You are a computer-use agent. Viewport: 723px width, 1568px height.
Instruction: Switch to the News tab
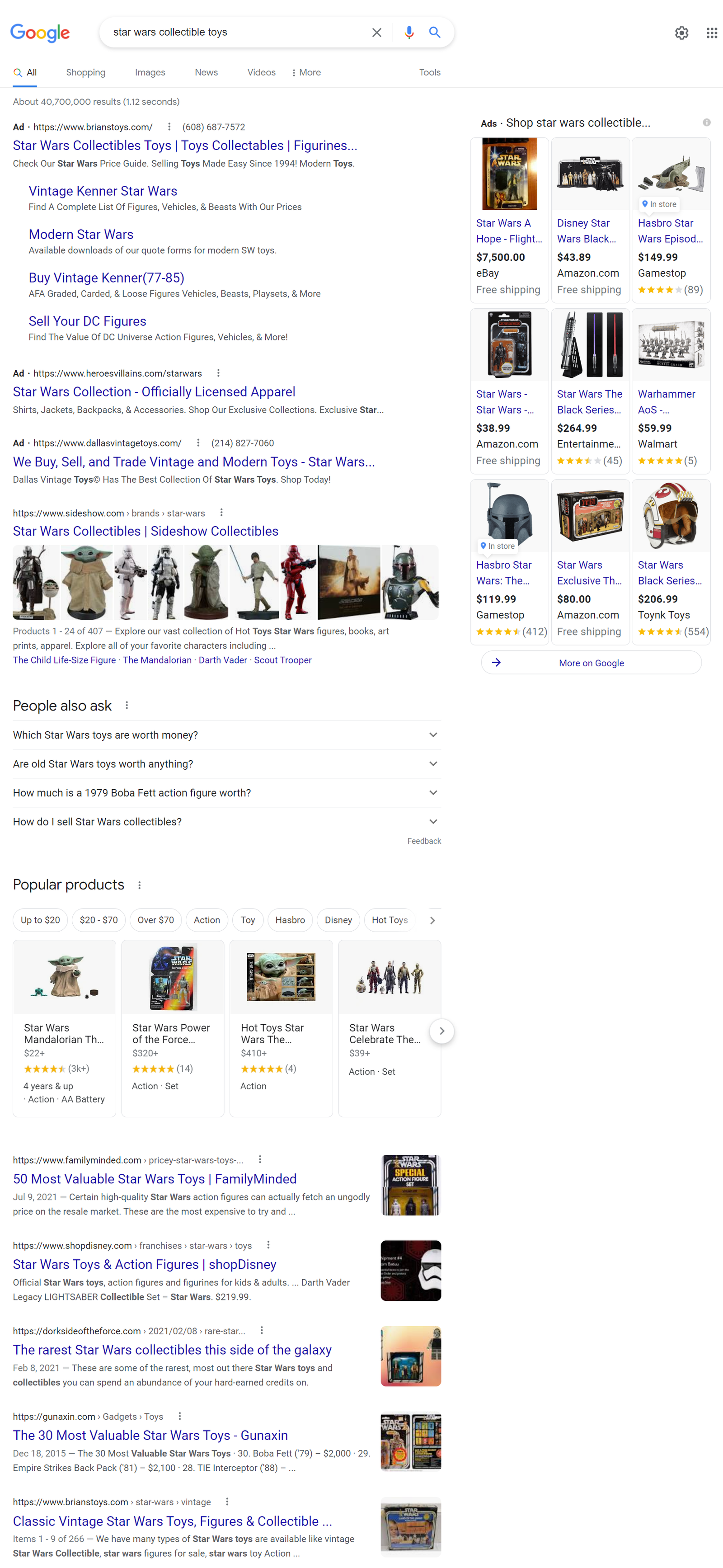coord(207,72)
